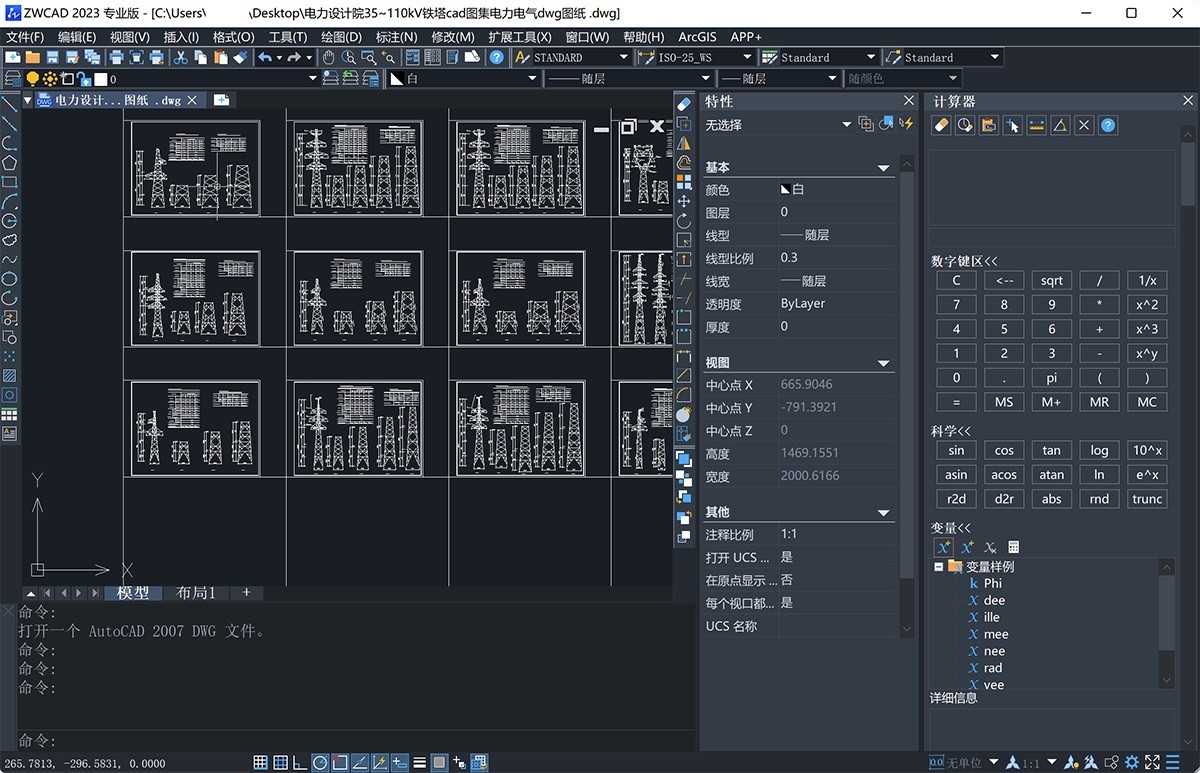This screenshot has width=1200, height=773.
Task: Select the angle measurement icon in calculator panel
Action: 1060,125
